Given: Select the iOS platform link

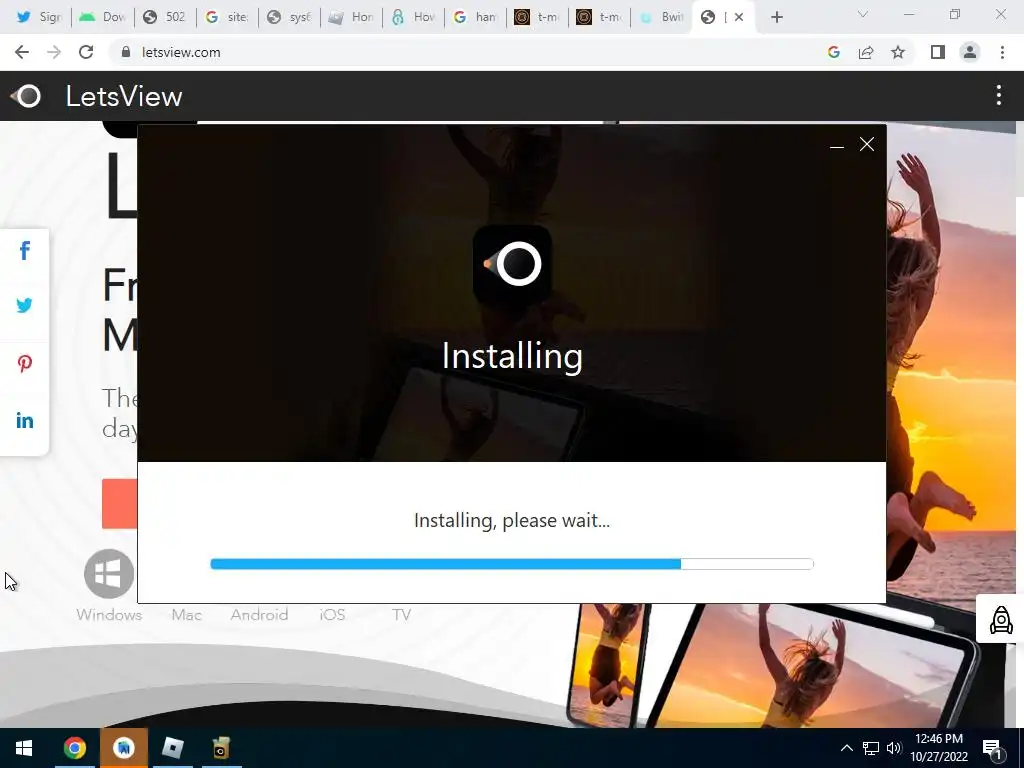Looking at the screenshot, I should [x=332, y=615].
